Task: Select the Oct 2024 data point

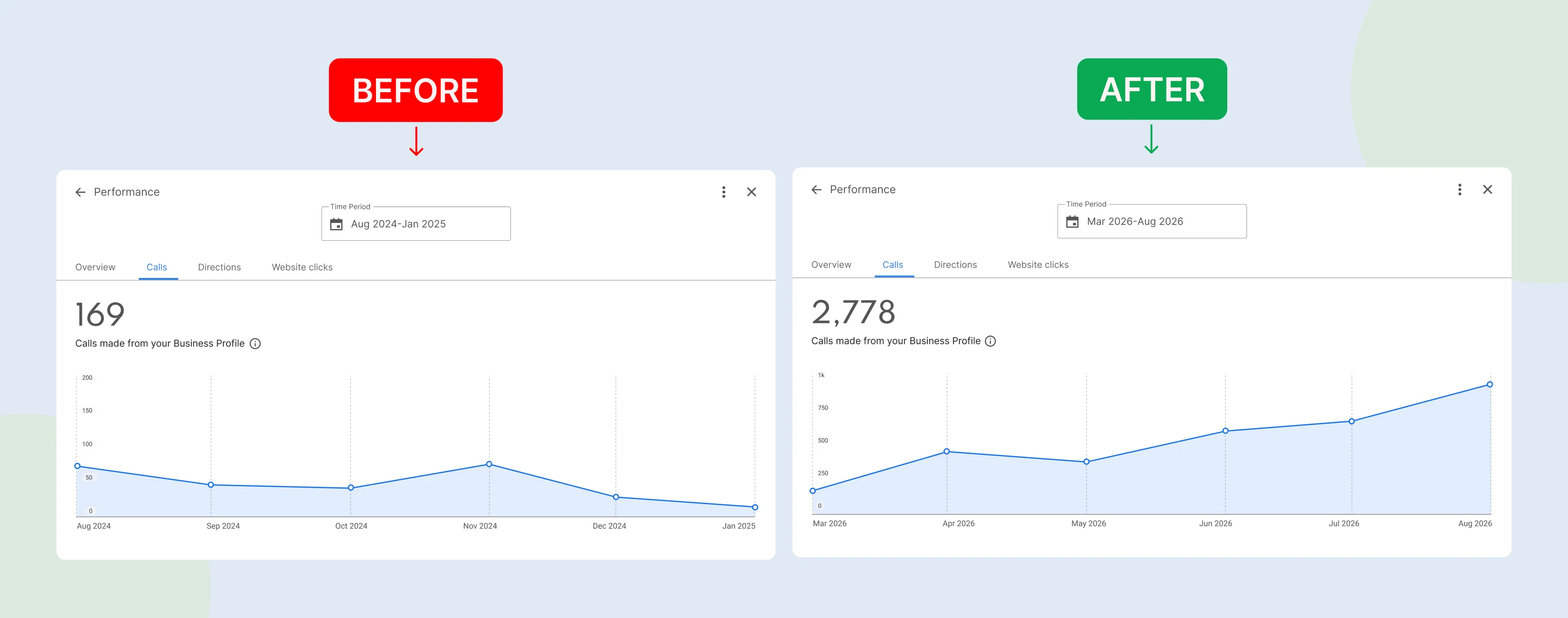Action: tap(351, 488)
